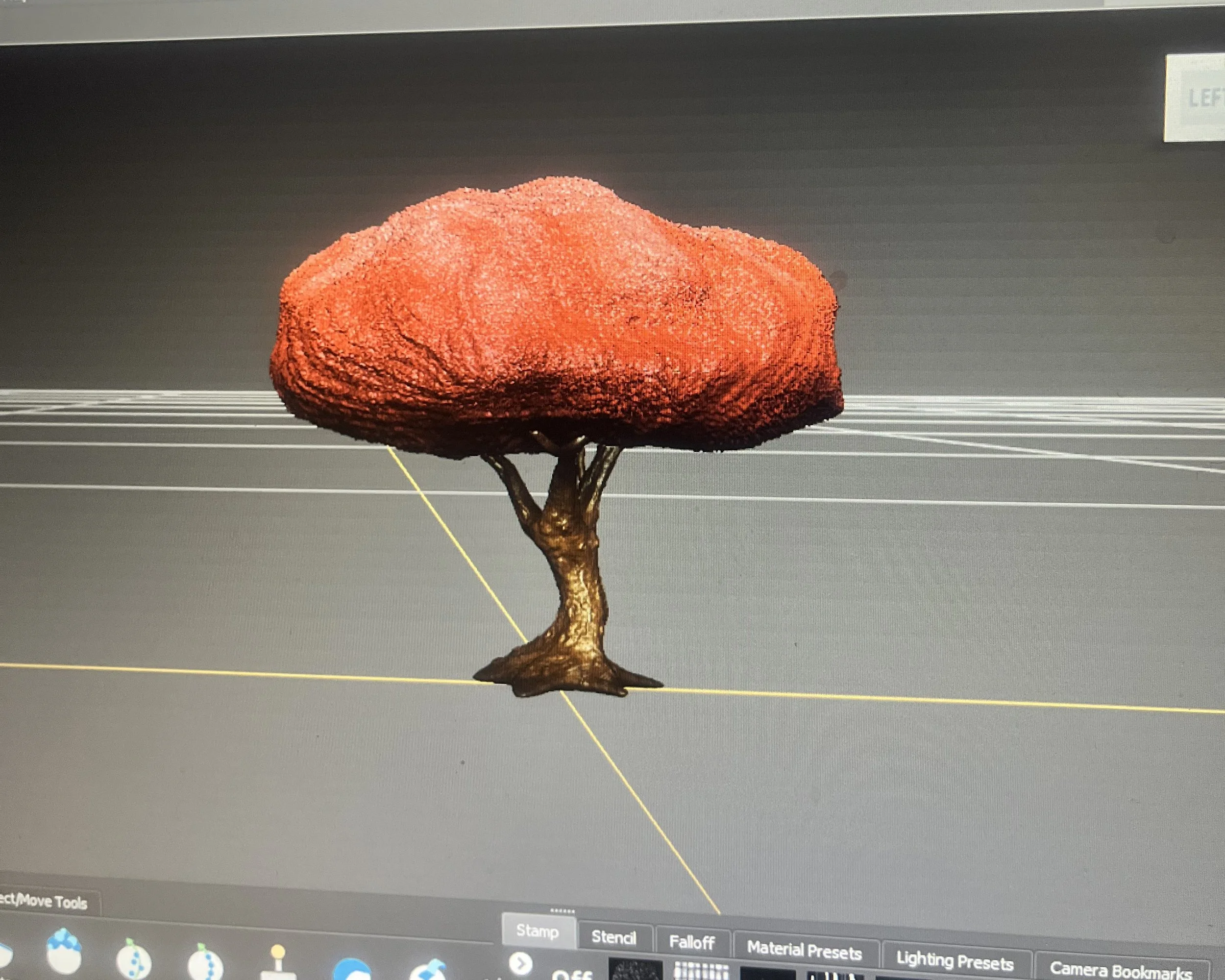Screen dimensions: 1225x980
Task: Expand the stamp tray with arrow button
Action: click(520, 963)
